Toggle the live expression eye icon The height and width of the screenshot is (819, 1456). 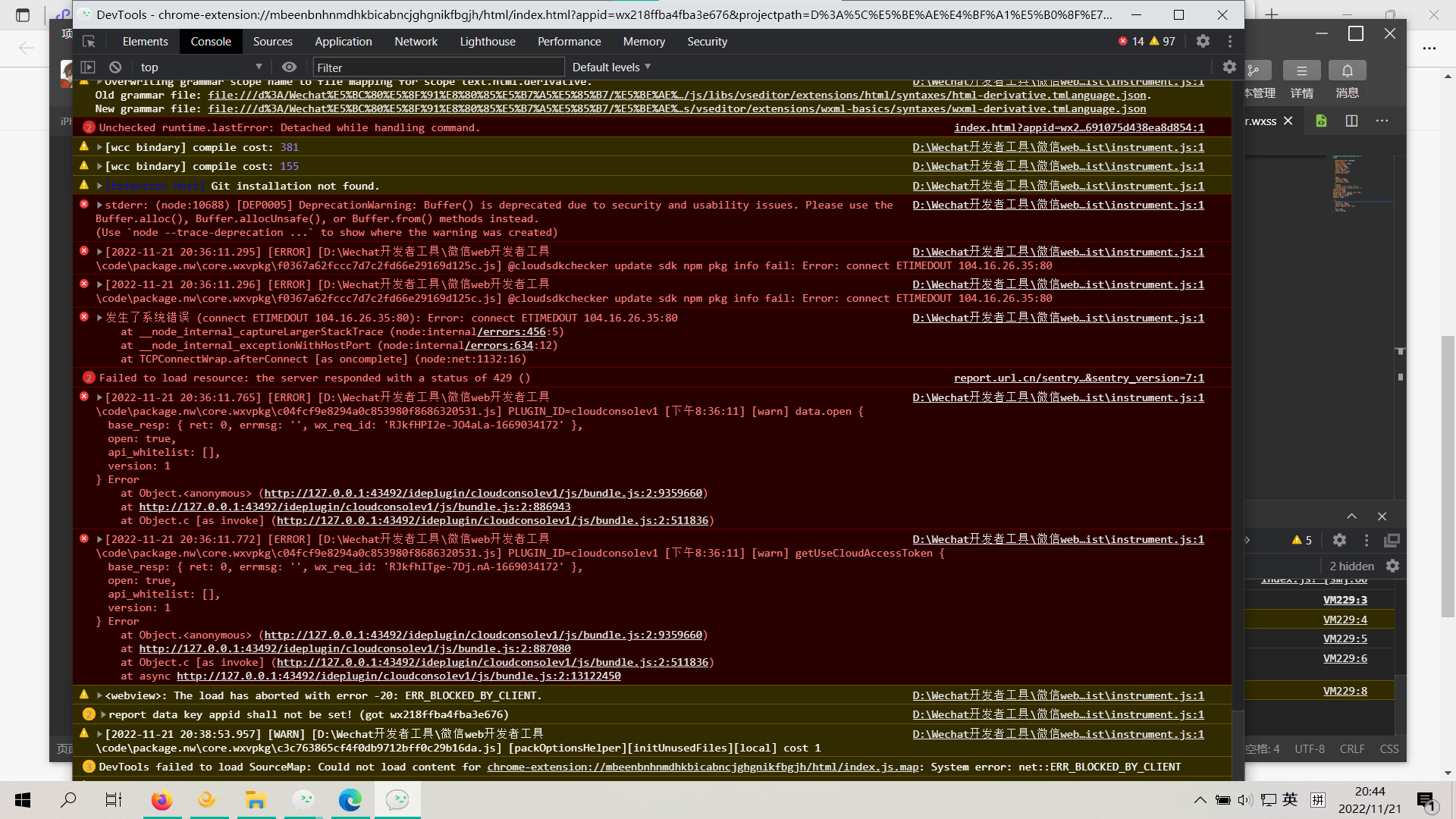click(289, 67)
